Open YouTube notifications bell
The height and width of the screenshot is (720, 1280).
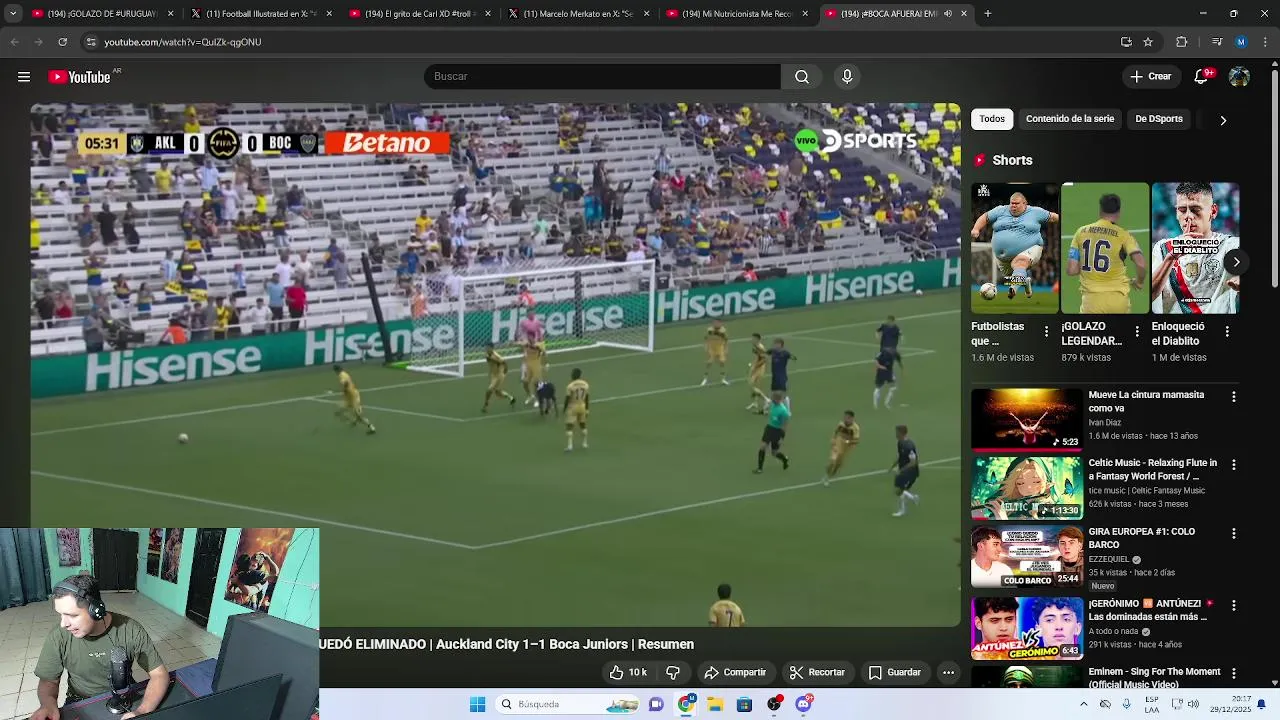tap(1202, 77)
